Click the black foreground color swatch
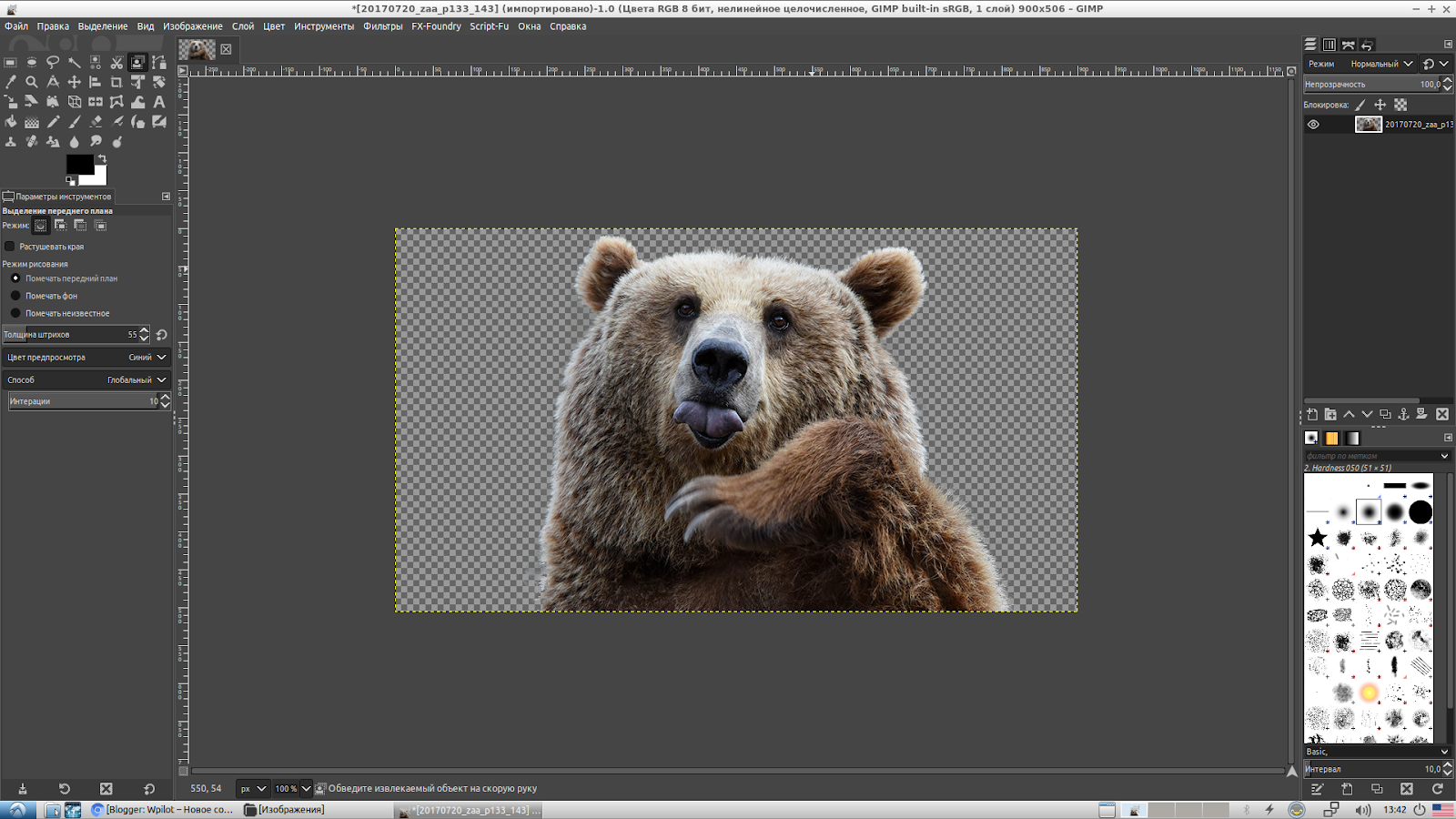 [78, 164]
